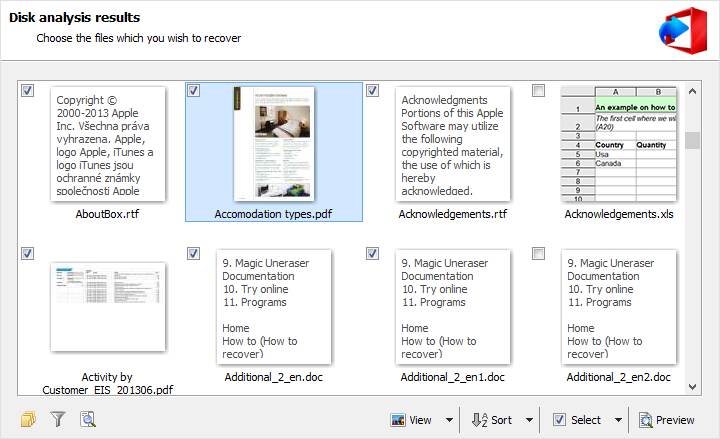Image resolution: width=720 pixels, height=439 pixels.
Task: Select the Additional_2_en.doc thumbnail
Action: [x=274, y=307]
